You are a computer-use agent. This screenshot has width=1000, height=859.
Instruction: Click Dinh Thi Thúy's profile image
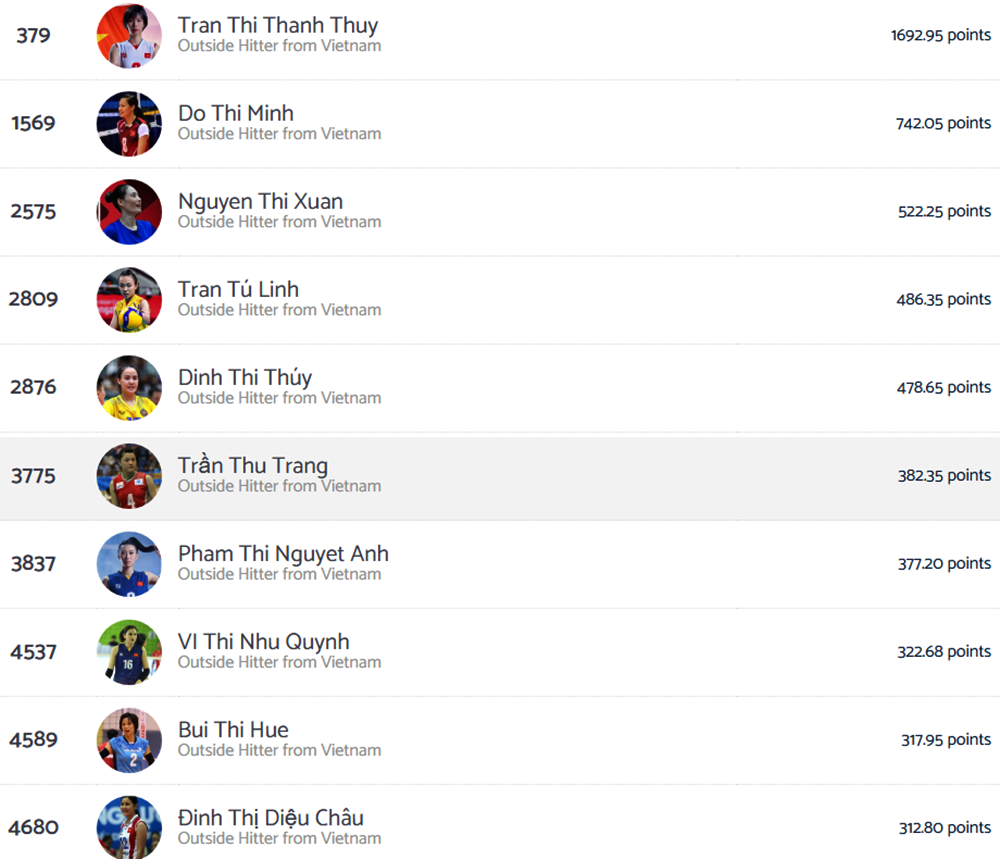click(129, 388)
